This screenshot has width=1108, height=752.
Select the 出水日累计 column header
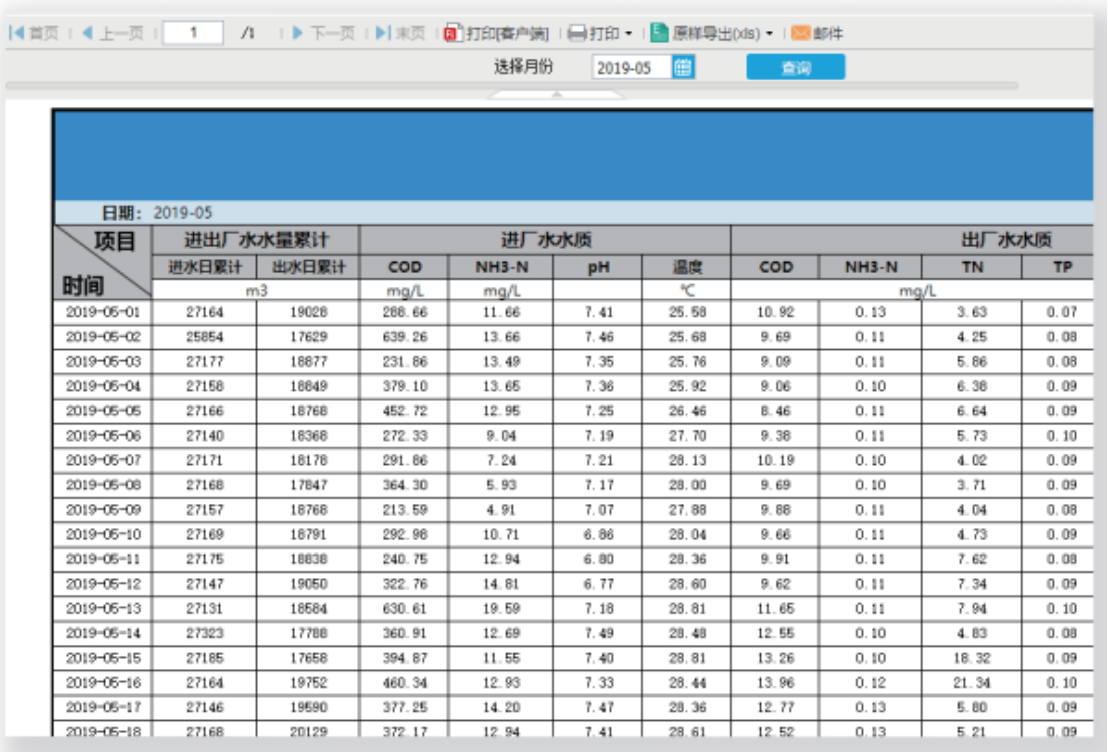click(308, 266)
